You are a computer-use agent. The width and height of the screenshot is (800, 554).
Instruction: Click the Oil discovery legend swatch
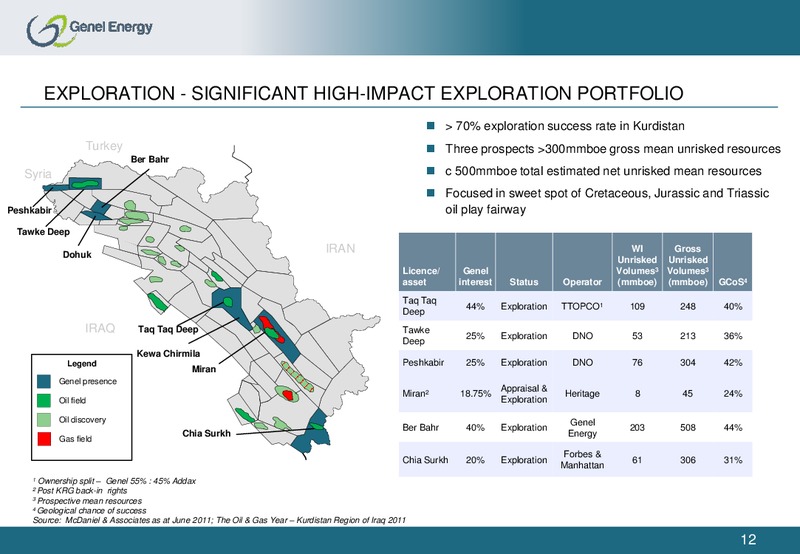[44, 420]
